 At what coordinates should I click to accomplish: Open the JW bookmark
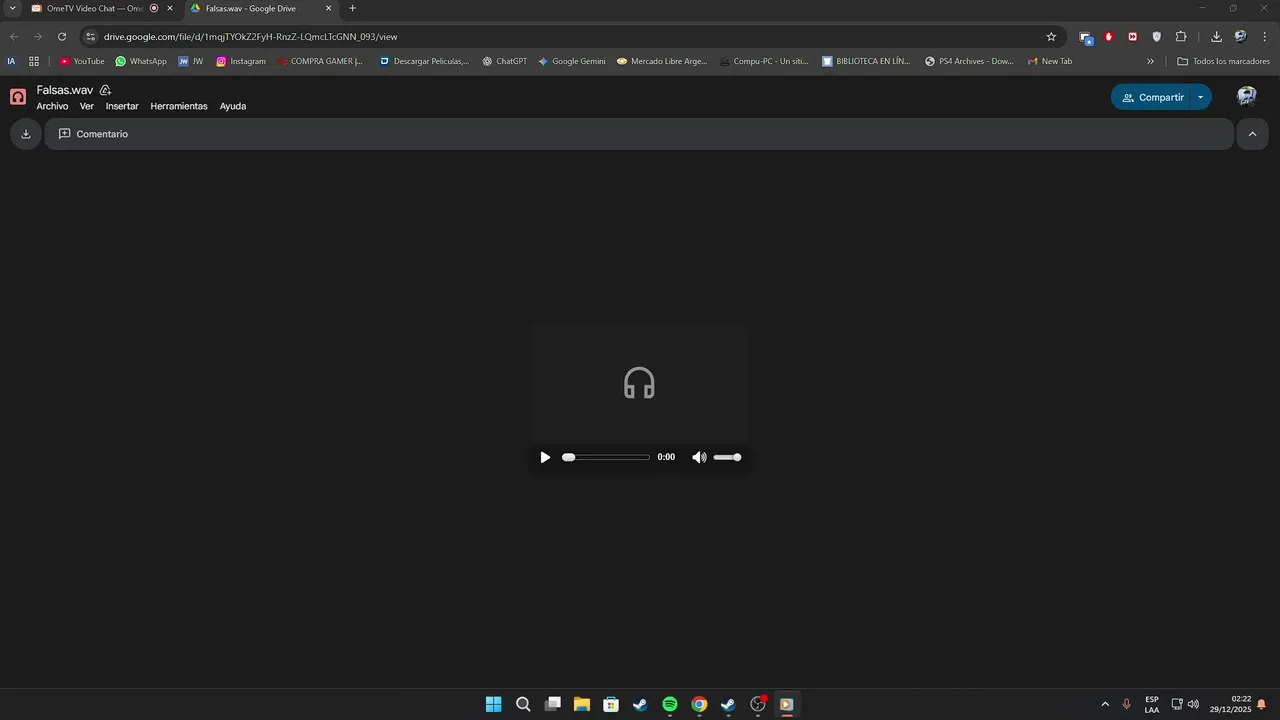tap(191, 61)
